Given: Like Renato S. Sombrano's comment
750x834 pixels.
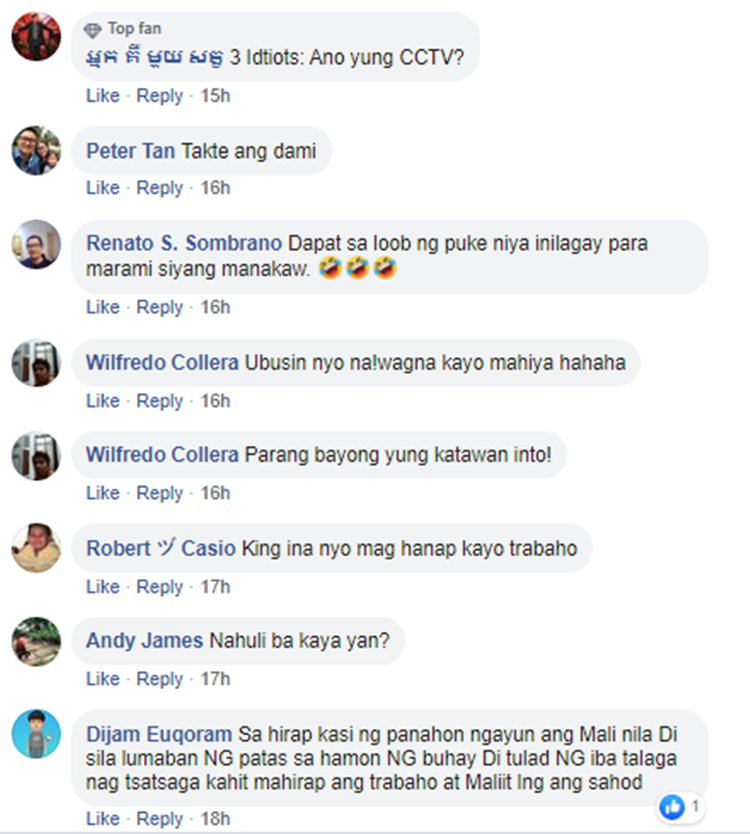Looking at the screenshot, I should tap(103, 307).
